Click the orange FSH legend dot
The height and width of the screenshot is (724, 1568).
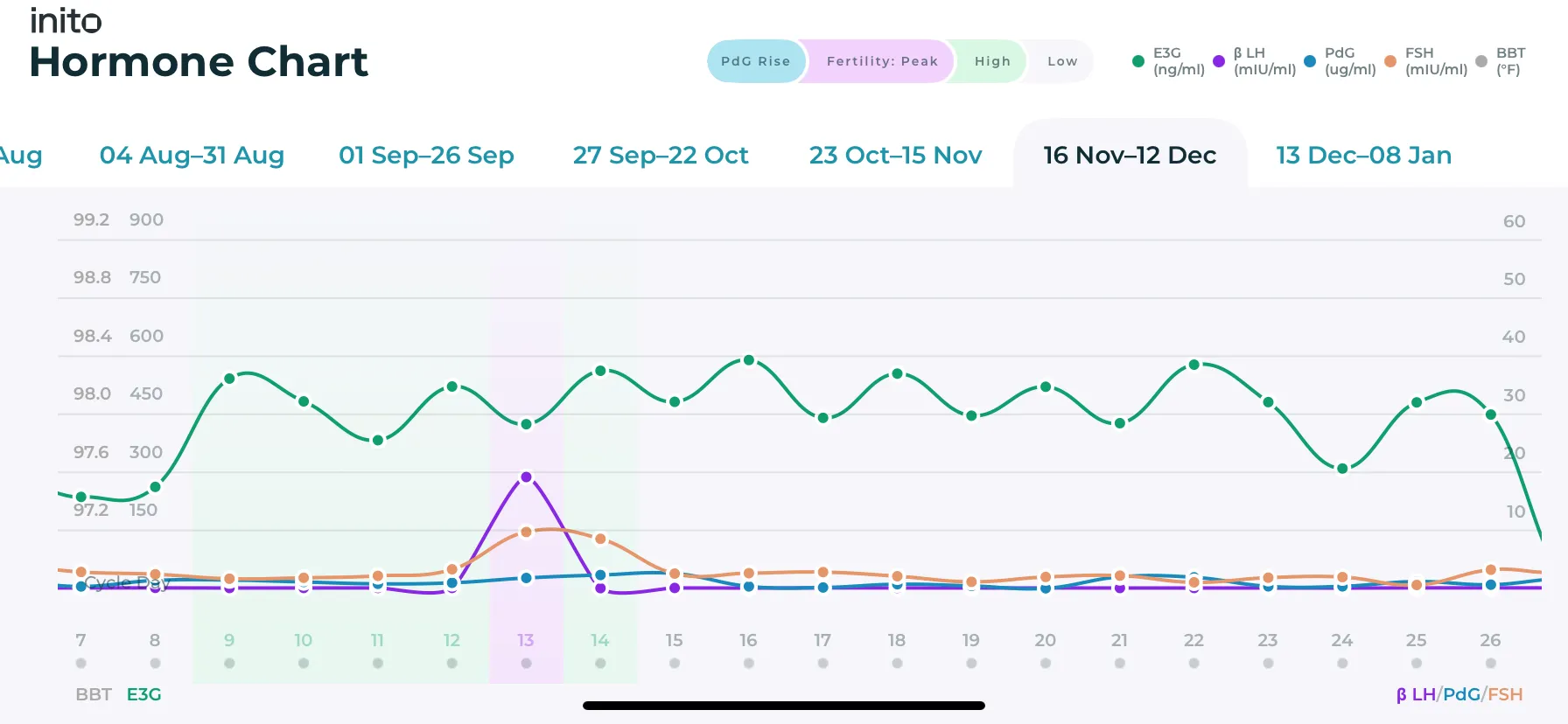(1390, 61)
